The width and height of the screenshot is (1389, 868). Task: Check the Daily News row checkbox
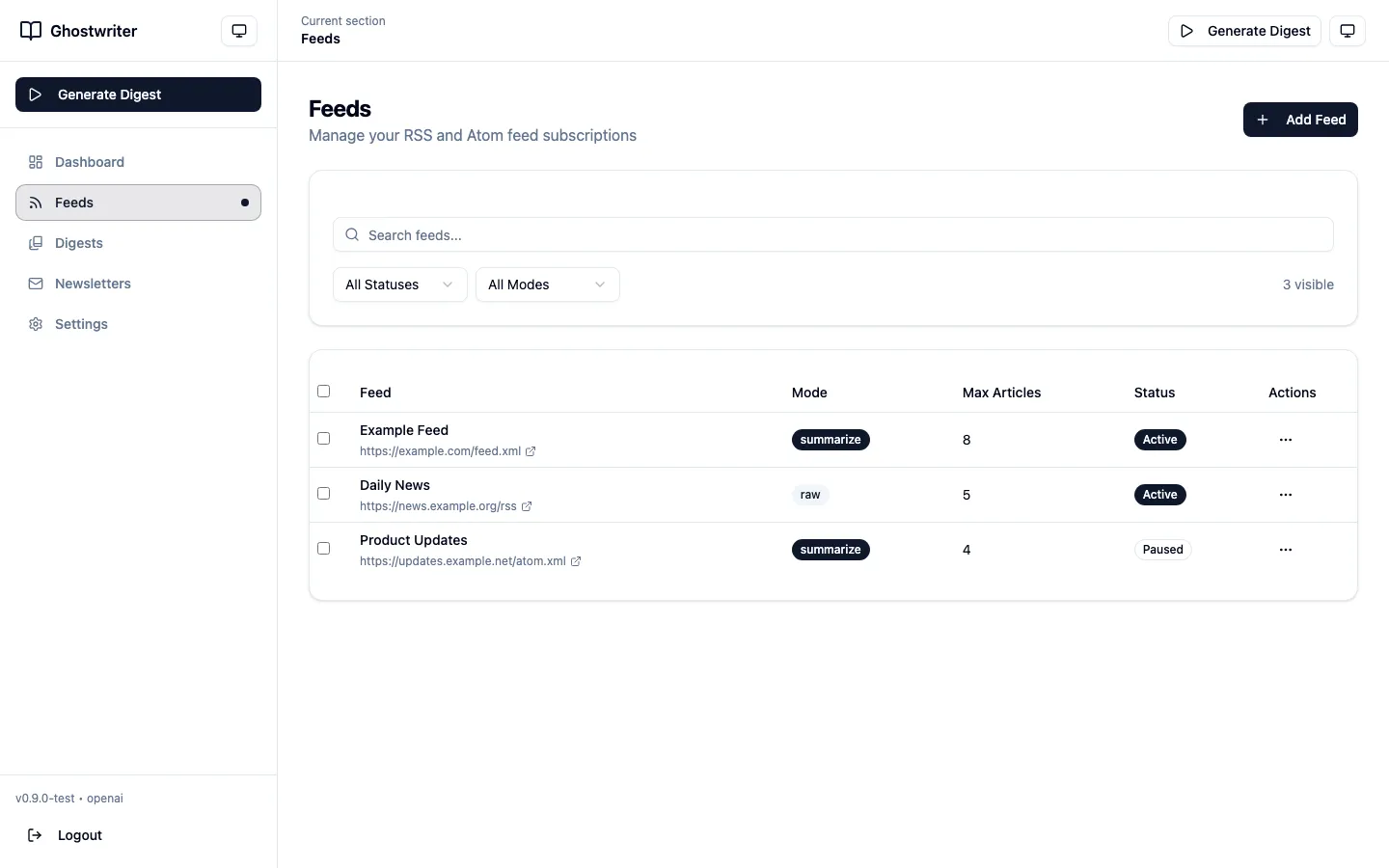tap(323, 493)
